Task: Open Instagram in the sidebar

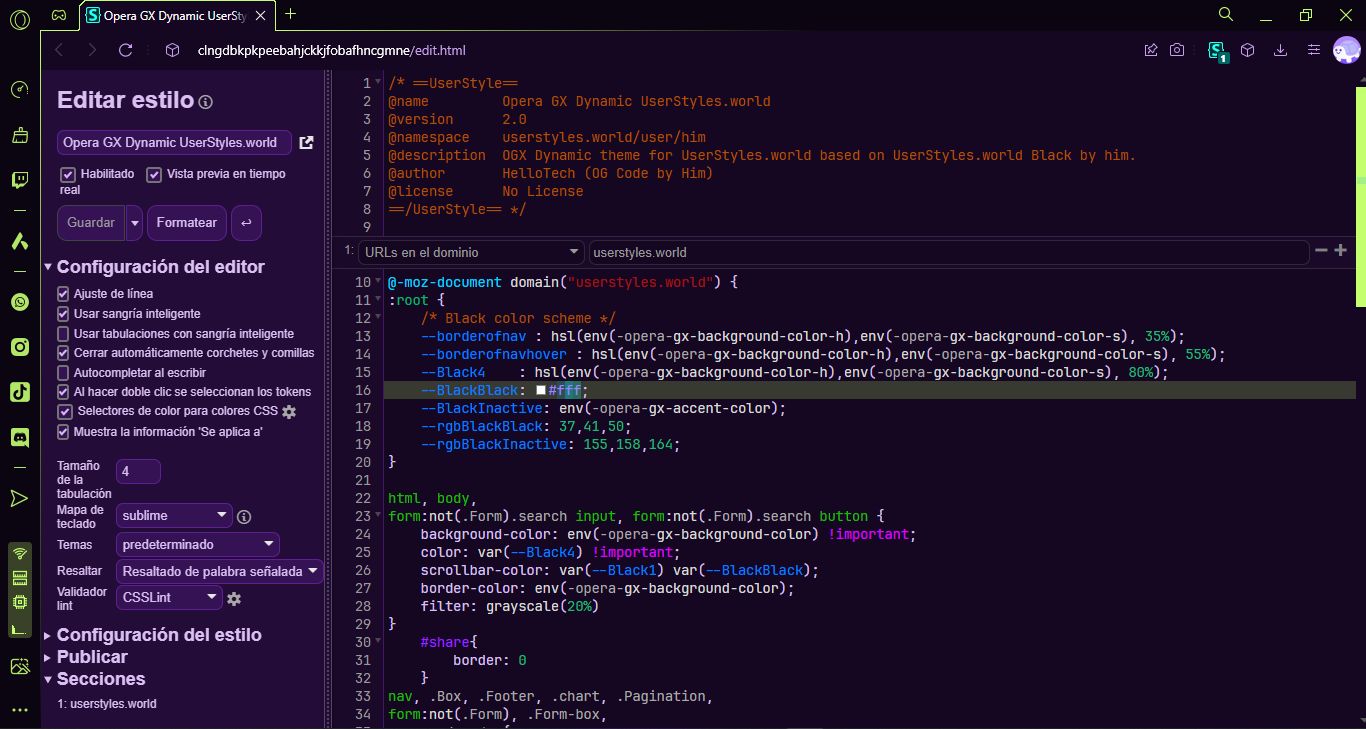Action: [20, 347]
